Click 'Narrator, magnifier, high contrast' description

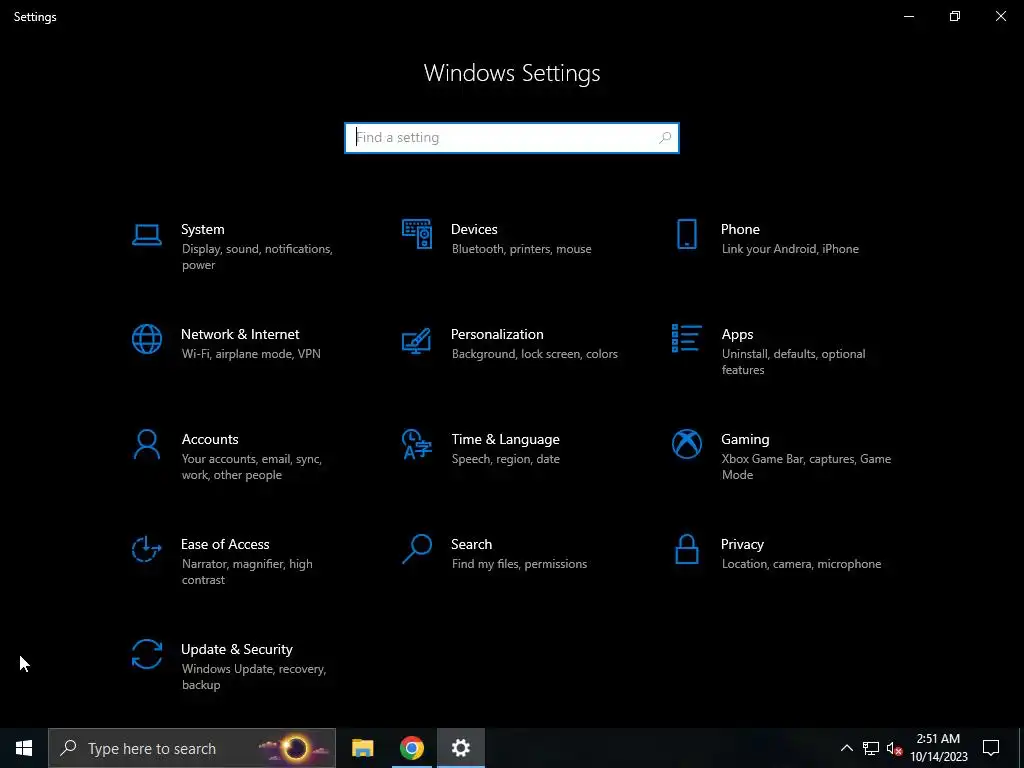[x=247, y=572]
